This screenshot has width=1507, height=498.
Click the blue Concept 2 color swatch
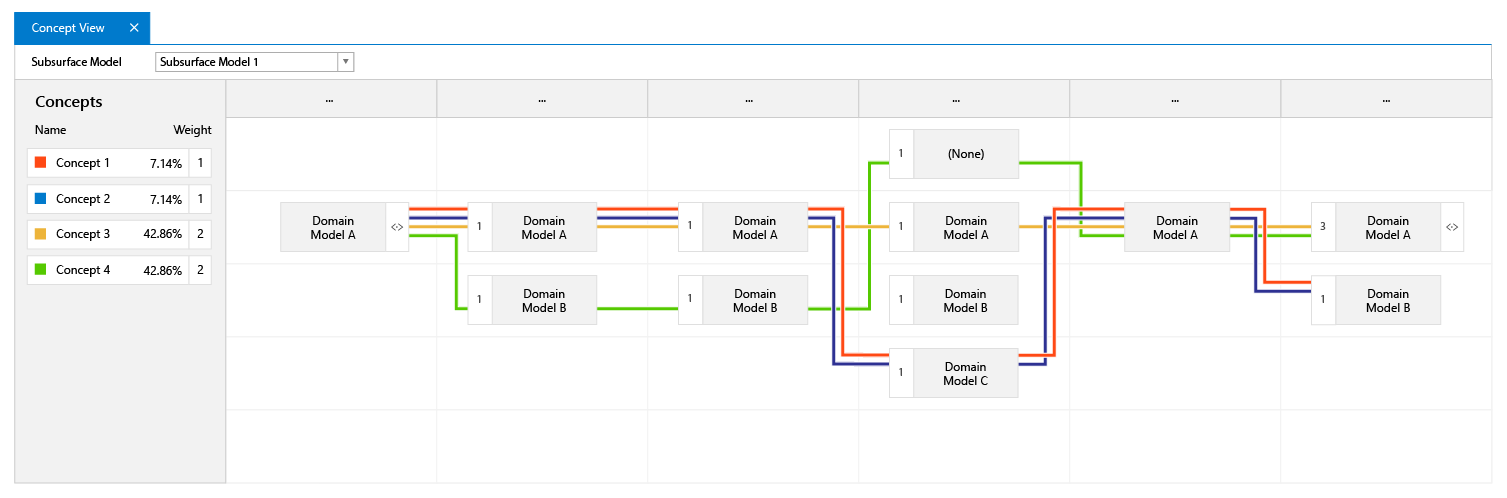click(x=41, y=198)
